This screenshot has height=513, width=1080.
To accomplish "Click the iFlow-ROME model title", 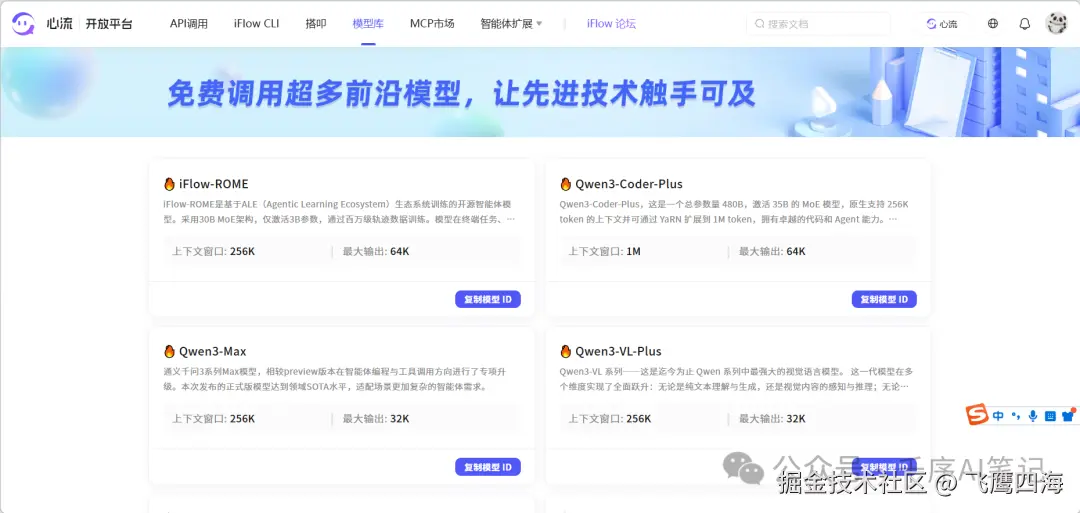I will pyautogui.click(x=214, y=184).
